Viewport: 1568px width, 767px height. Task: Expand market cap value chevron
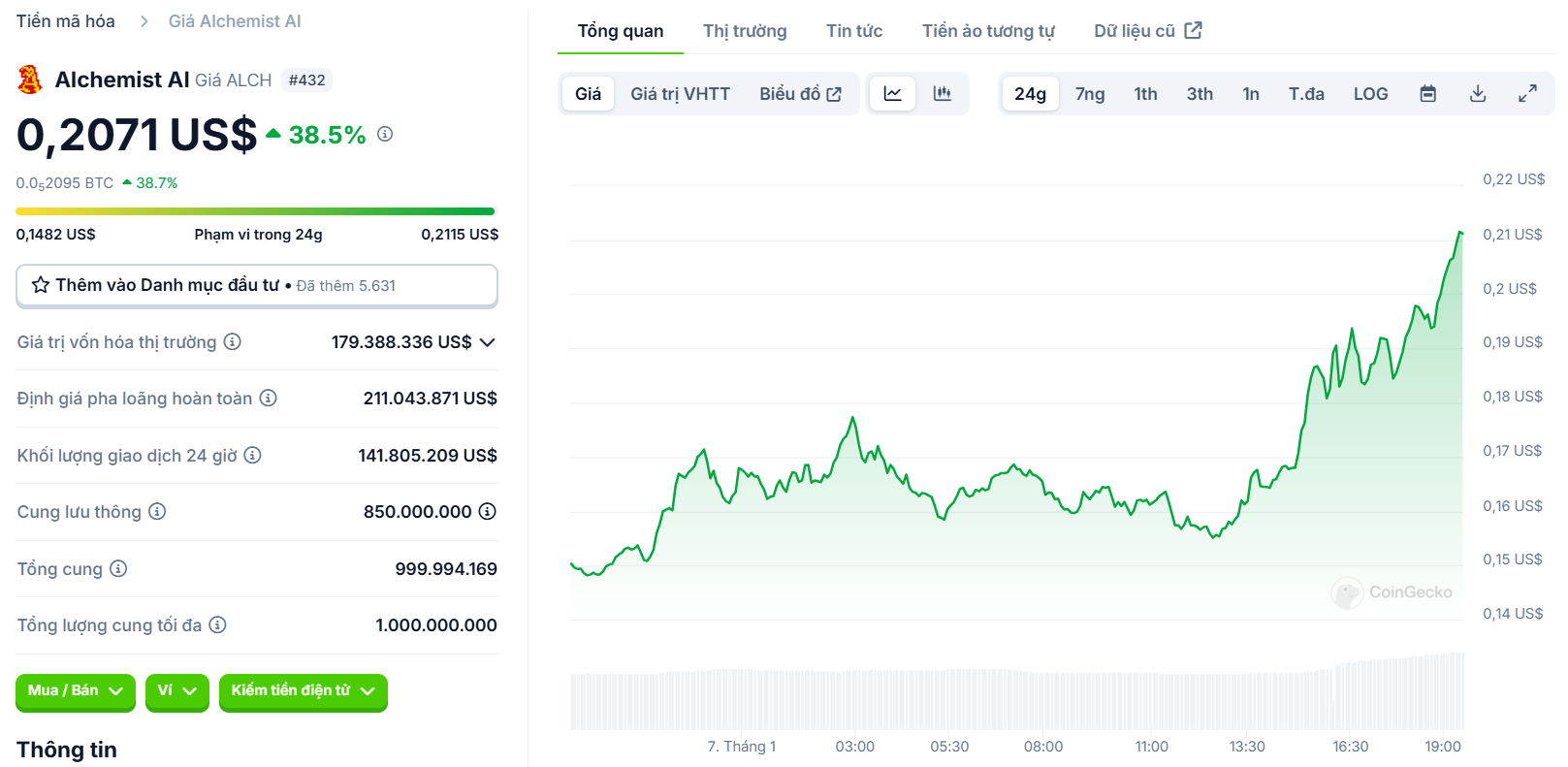(x=488, y=342)
